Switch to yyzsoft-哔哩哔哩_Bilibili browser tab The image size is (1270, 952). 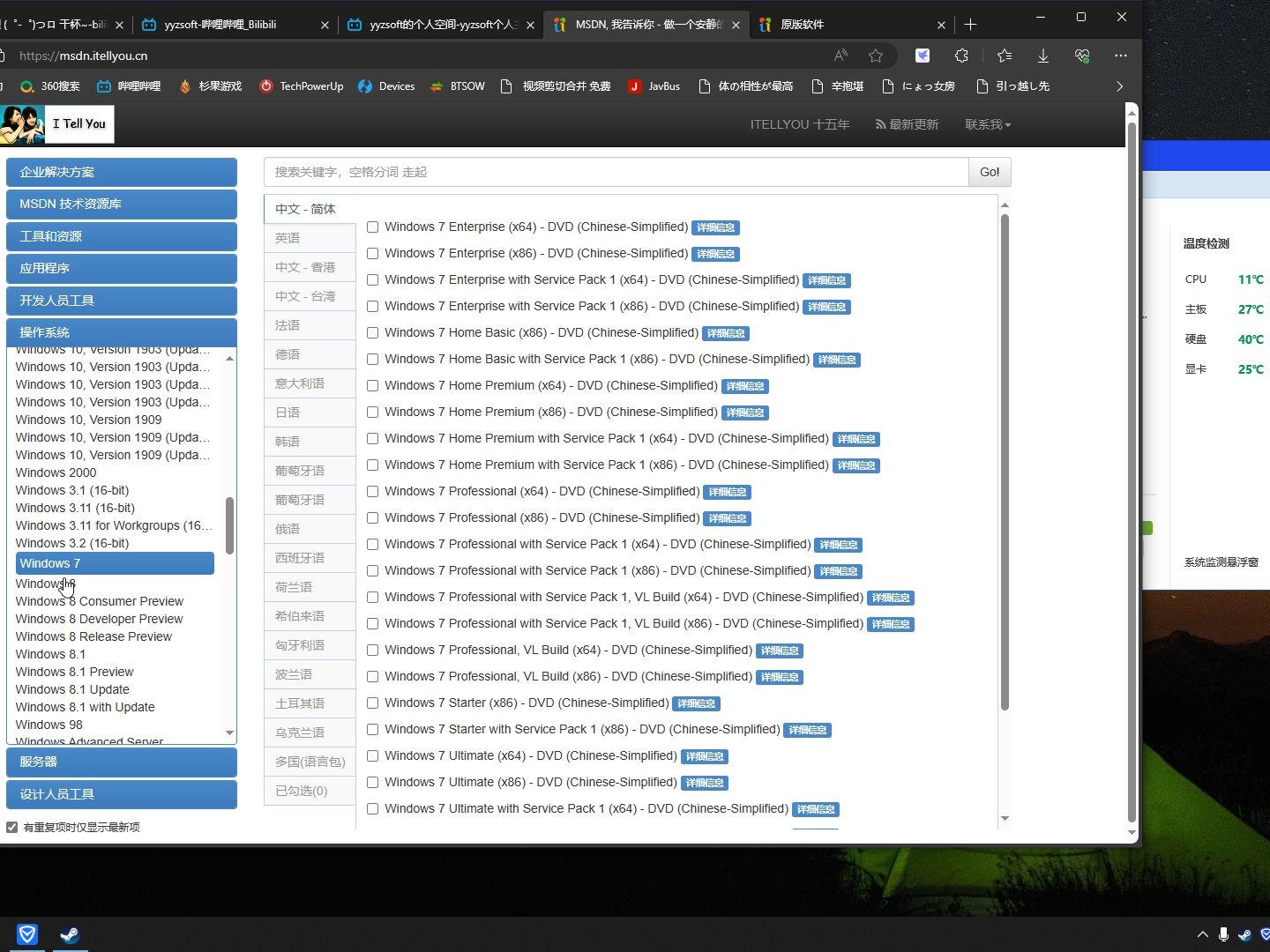pos(235,25)
